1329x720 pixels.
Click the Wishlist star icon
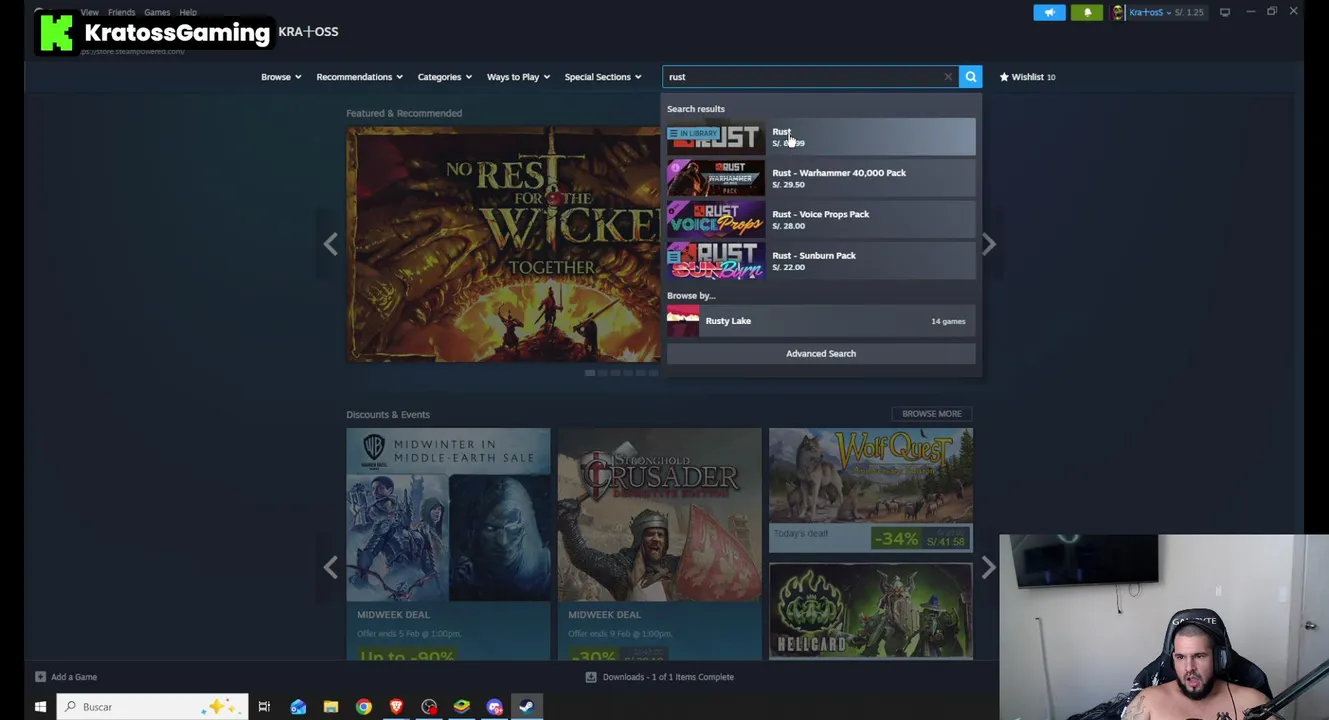[x=1004, y=77]
